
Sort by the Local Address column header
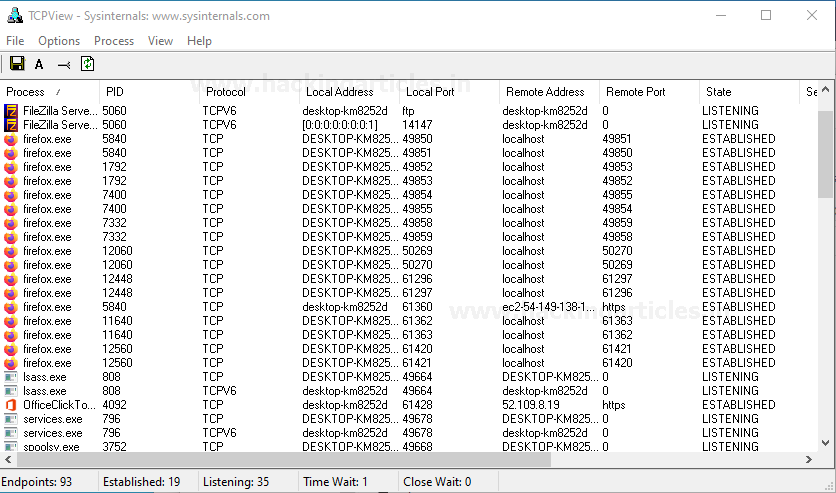349,92
